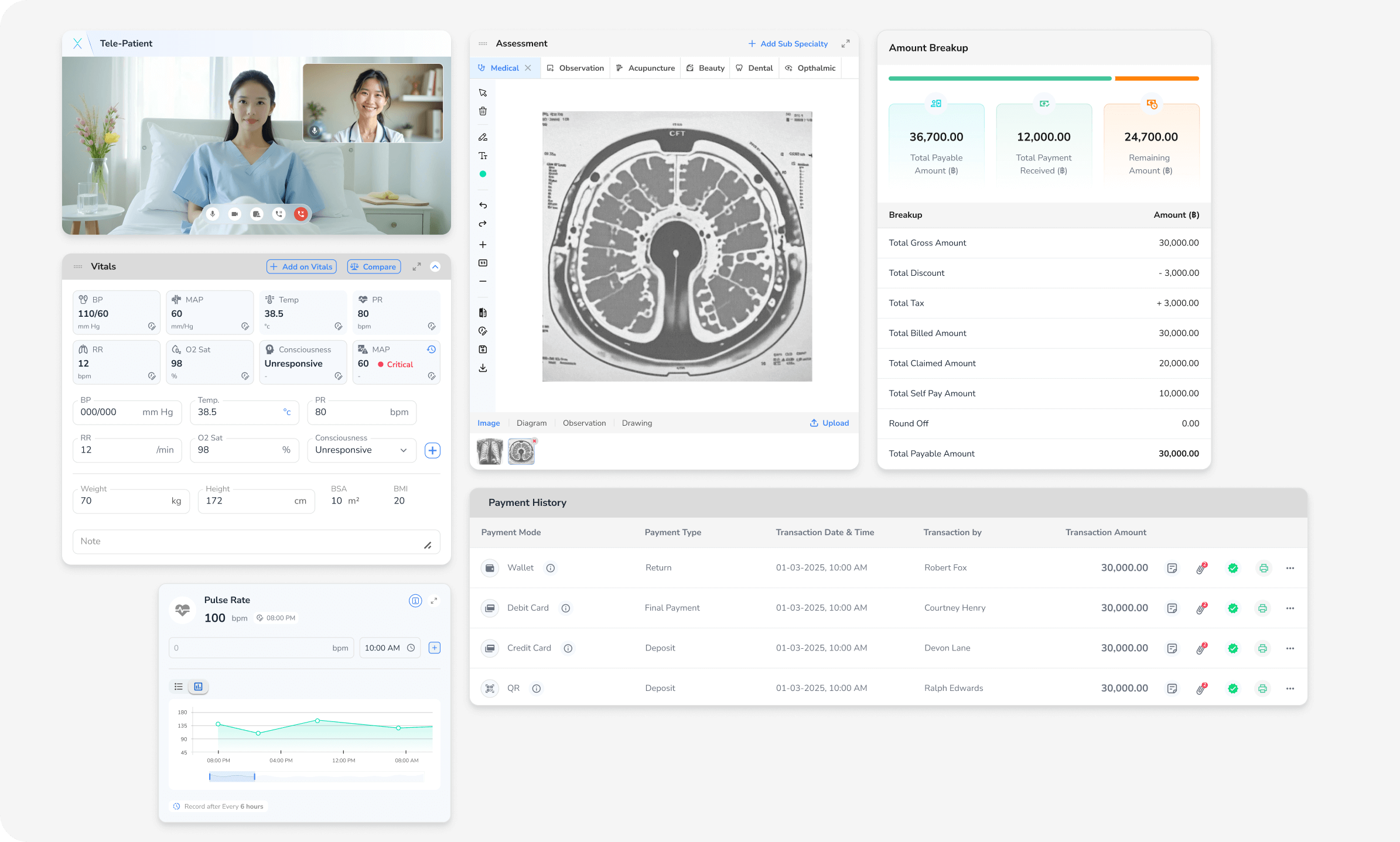Toggle camera in the video call controls
This screenshot has height=842, width=1400.
tap(234, 214)
